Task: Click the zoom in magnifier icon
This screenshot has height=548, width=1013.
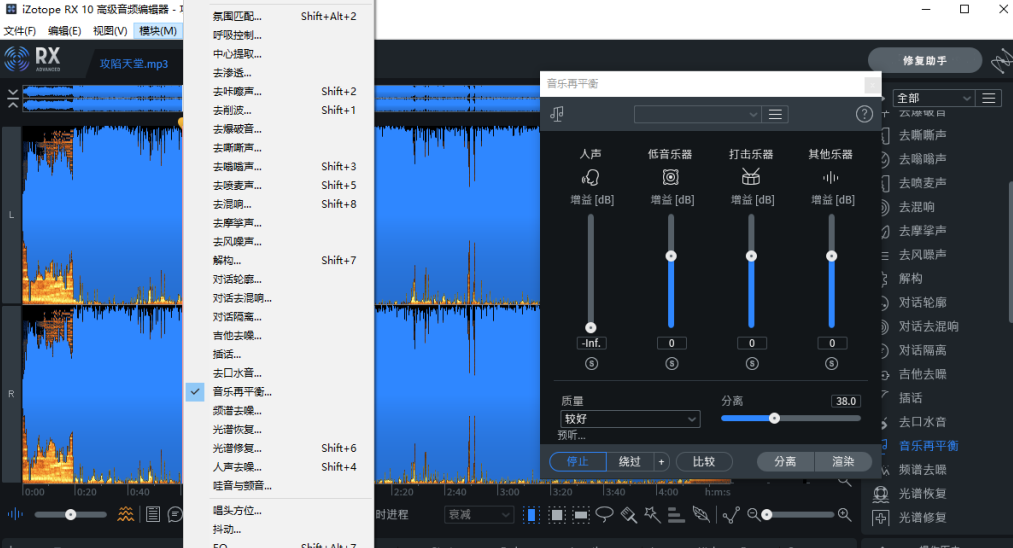Action: pos(845,515)
